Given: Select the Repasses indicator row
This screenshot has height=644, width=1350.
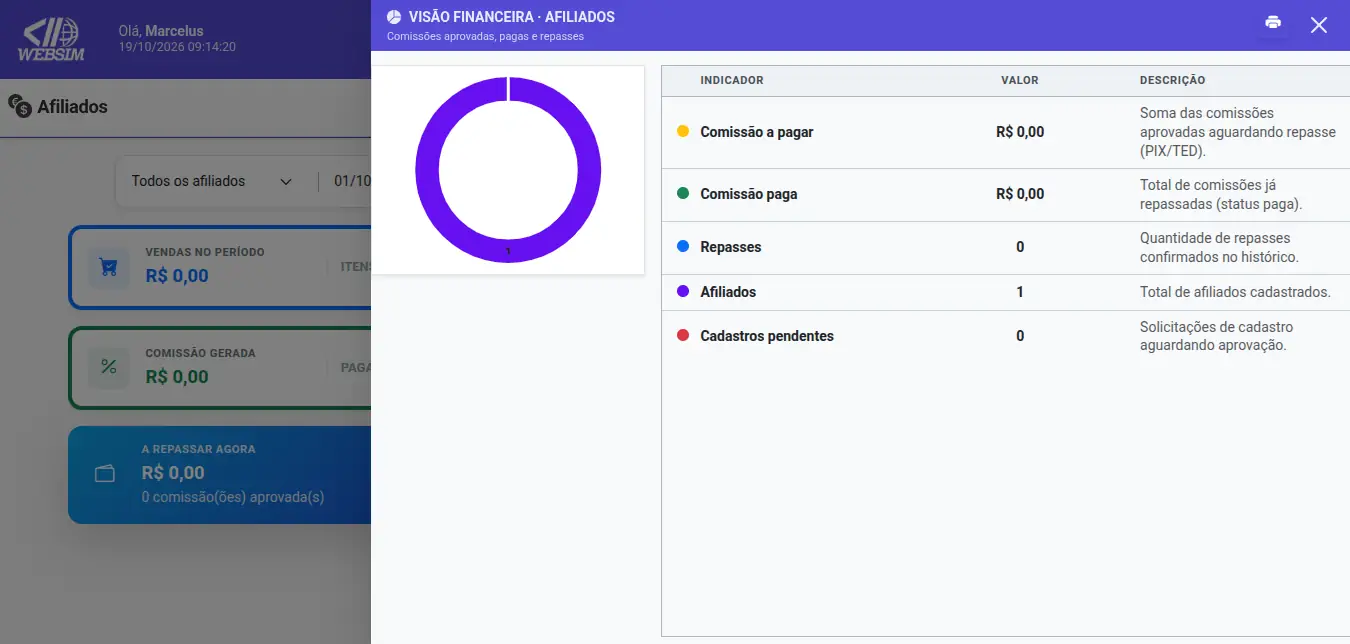Looking at the screenshot, I should tap(1005, 247).
